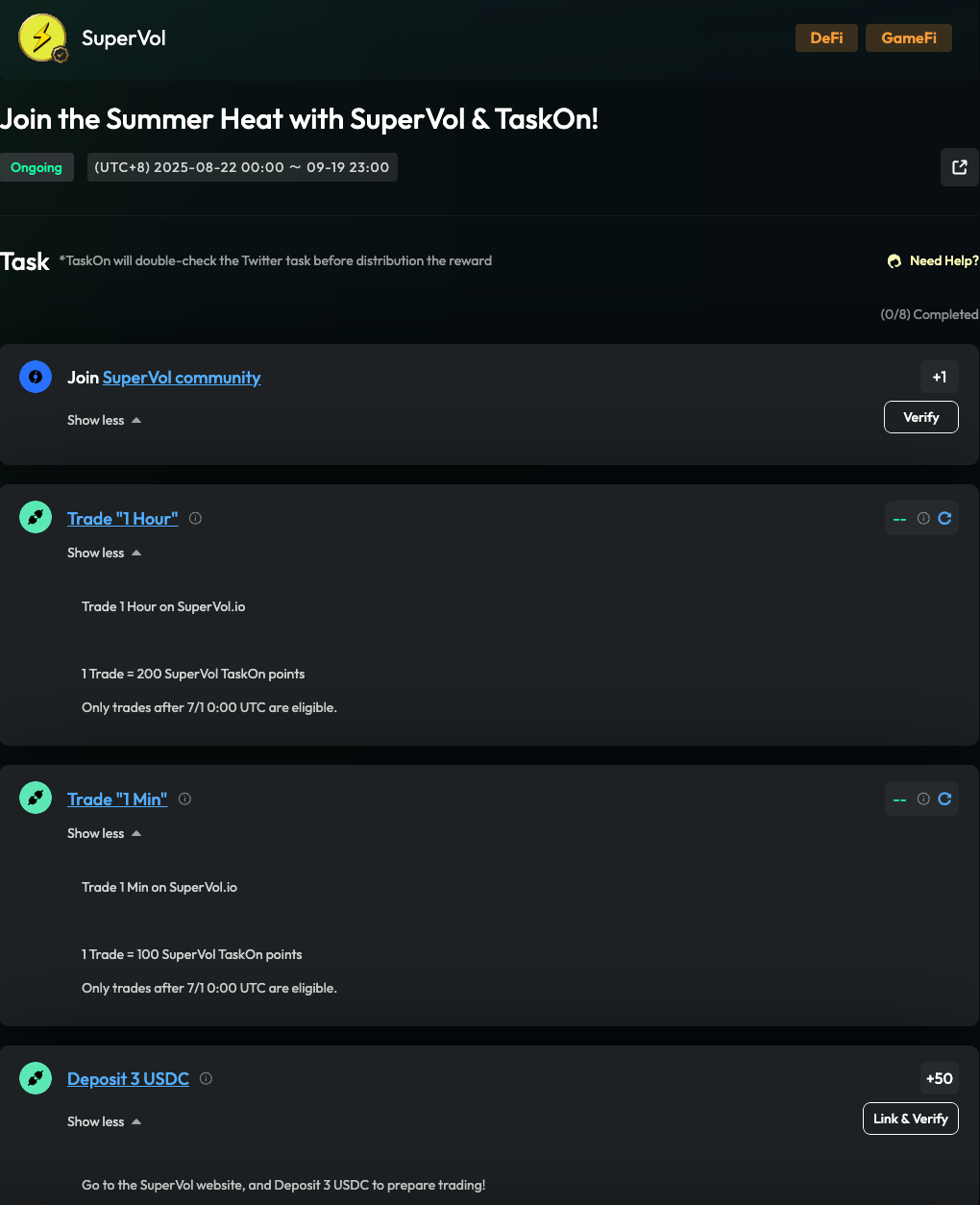
Task: Click the blue community icon of Join task
Action: coord(36,378)
